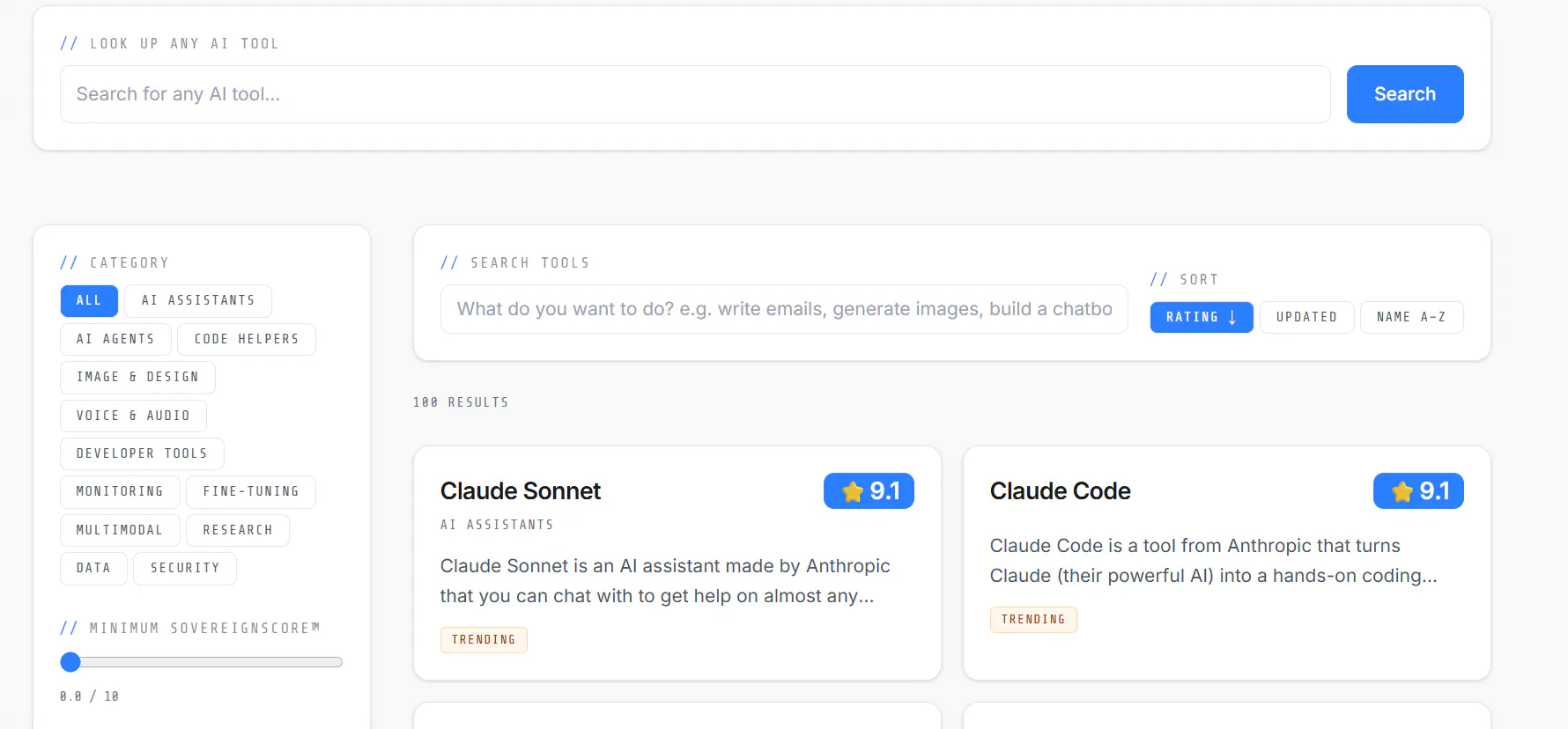Filter by Image & Design category
1568x729 pixels.
click(x=137, y=377)
